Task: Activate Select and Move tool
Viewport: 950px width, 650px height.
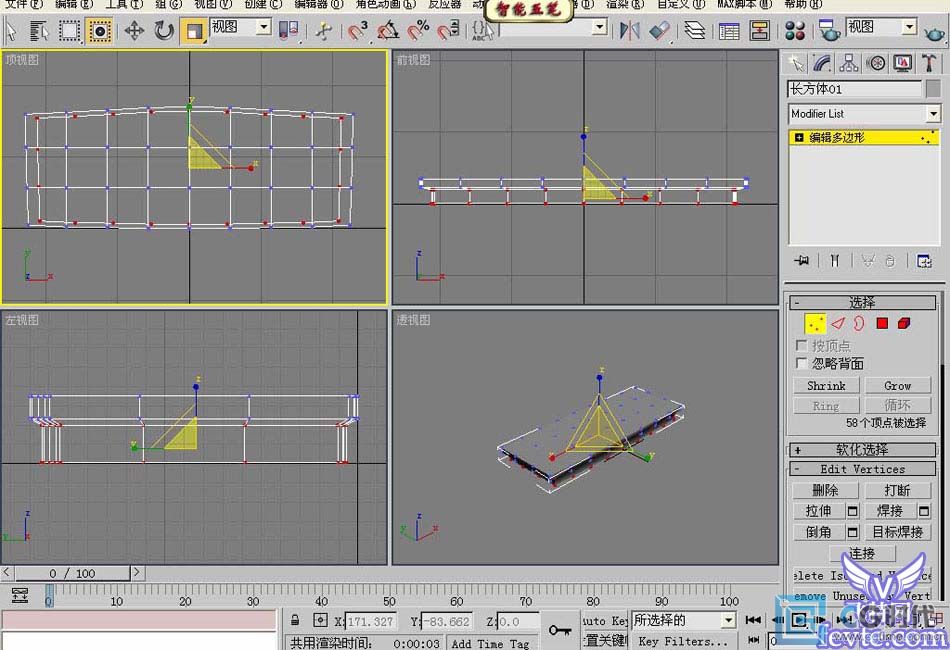Action: tap(134, 30)
